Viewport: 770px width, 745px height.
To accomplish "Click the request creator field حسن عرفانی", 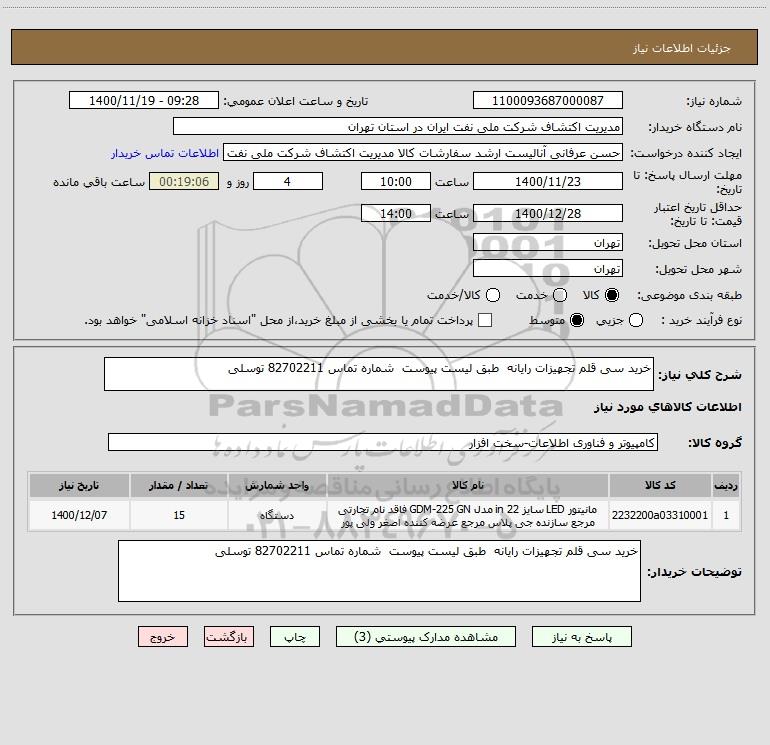I will pos(423,152).
